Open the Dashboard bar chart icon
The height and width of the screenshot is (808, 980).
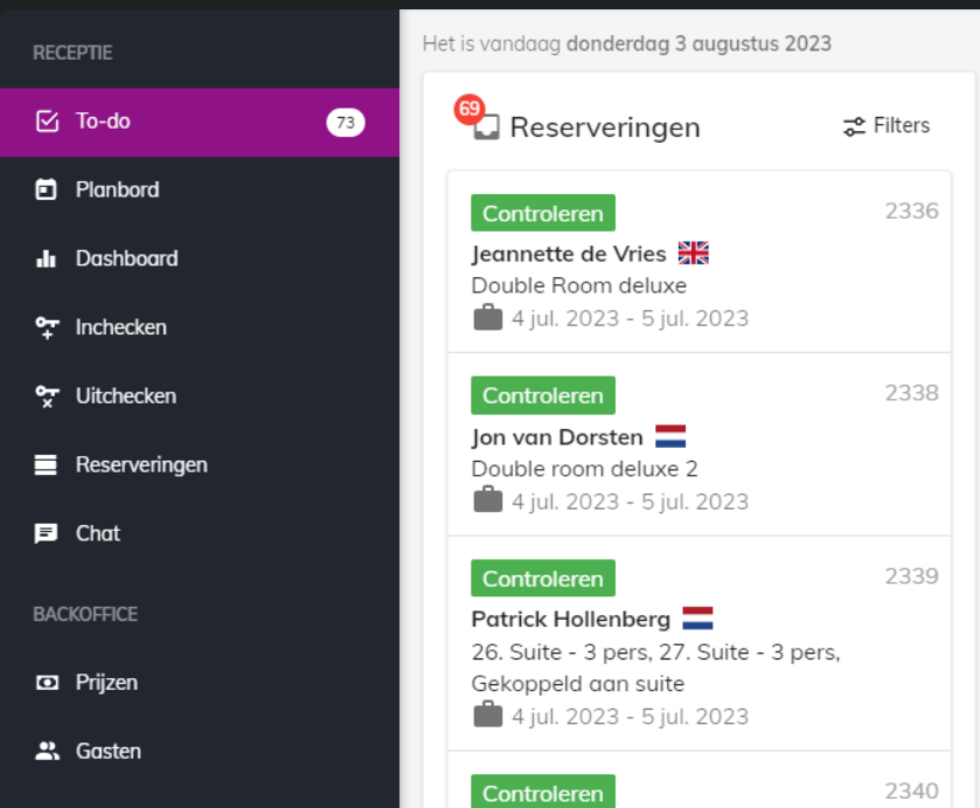click(x=46, y=258)
